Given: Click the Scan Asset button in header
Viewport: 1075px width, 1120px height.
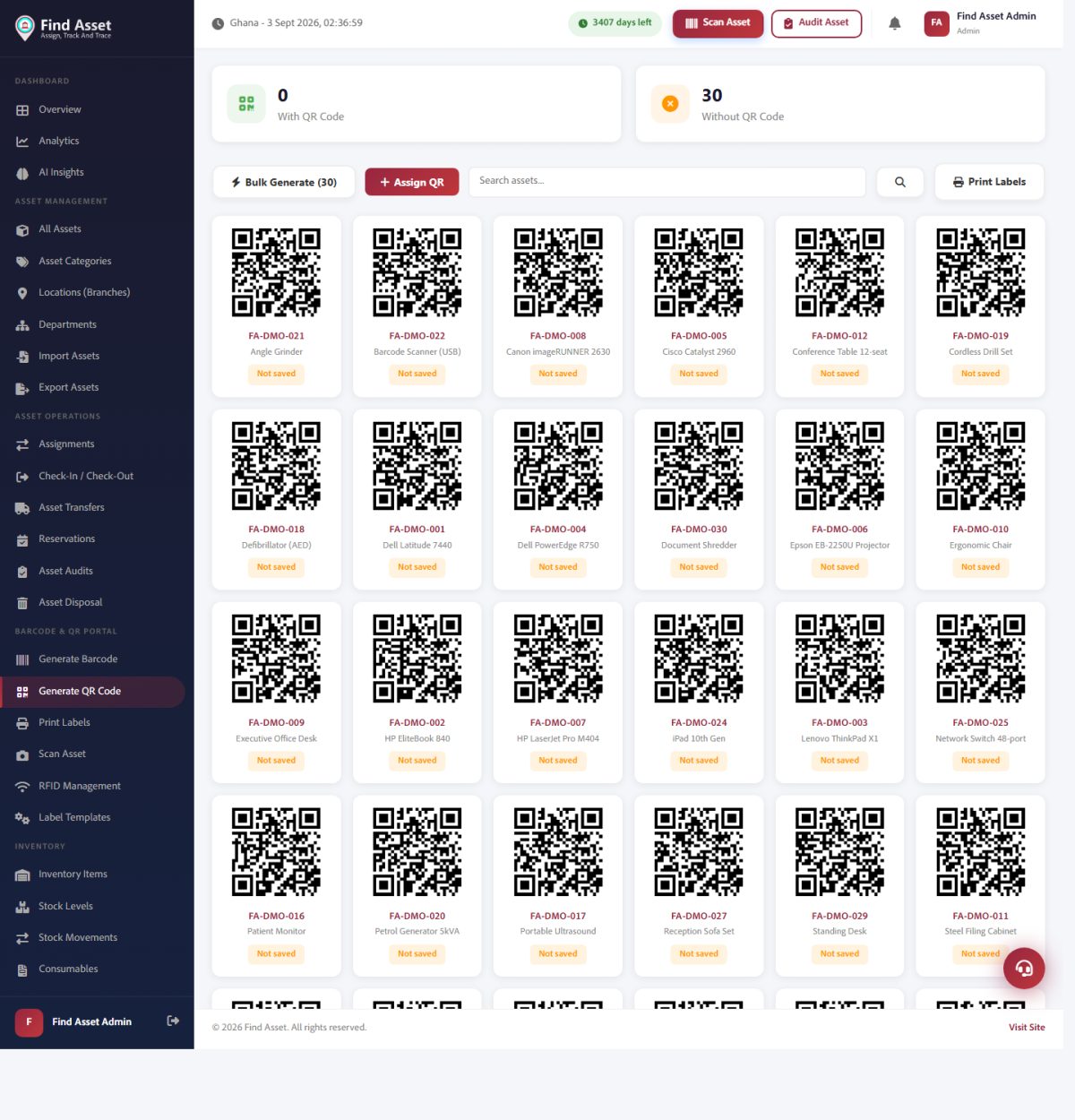Looking at the screenshot, I should 718,23.
